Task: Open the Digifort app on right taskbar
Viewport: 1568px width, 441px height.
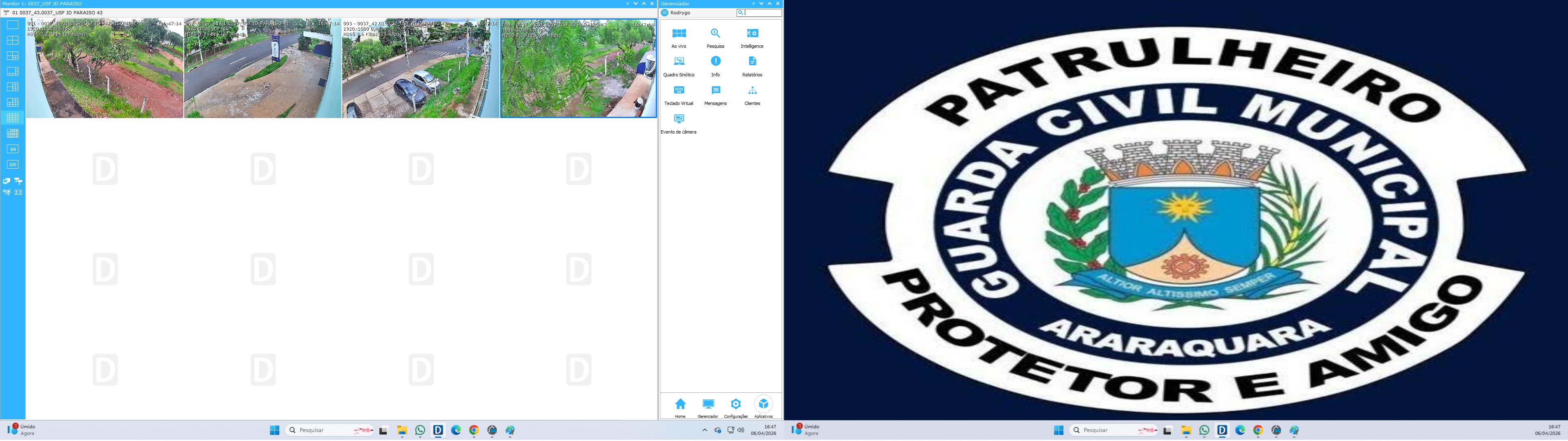Action: pos(1222,431)
